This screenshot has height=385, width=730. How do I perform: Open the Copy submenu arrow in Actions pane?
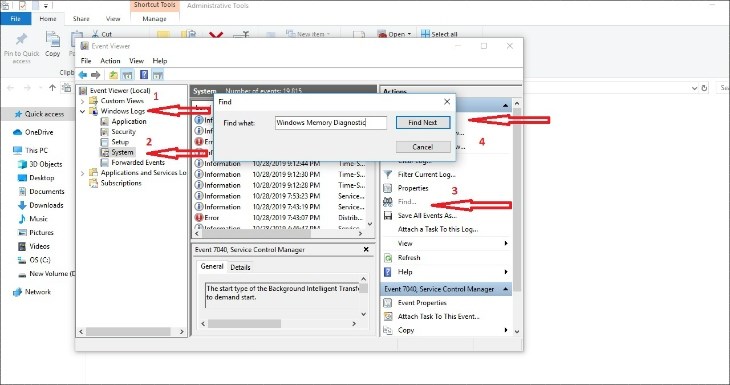point(506,330)
